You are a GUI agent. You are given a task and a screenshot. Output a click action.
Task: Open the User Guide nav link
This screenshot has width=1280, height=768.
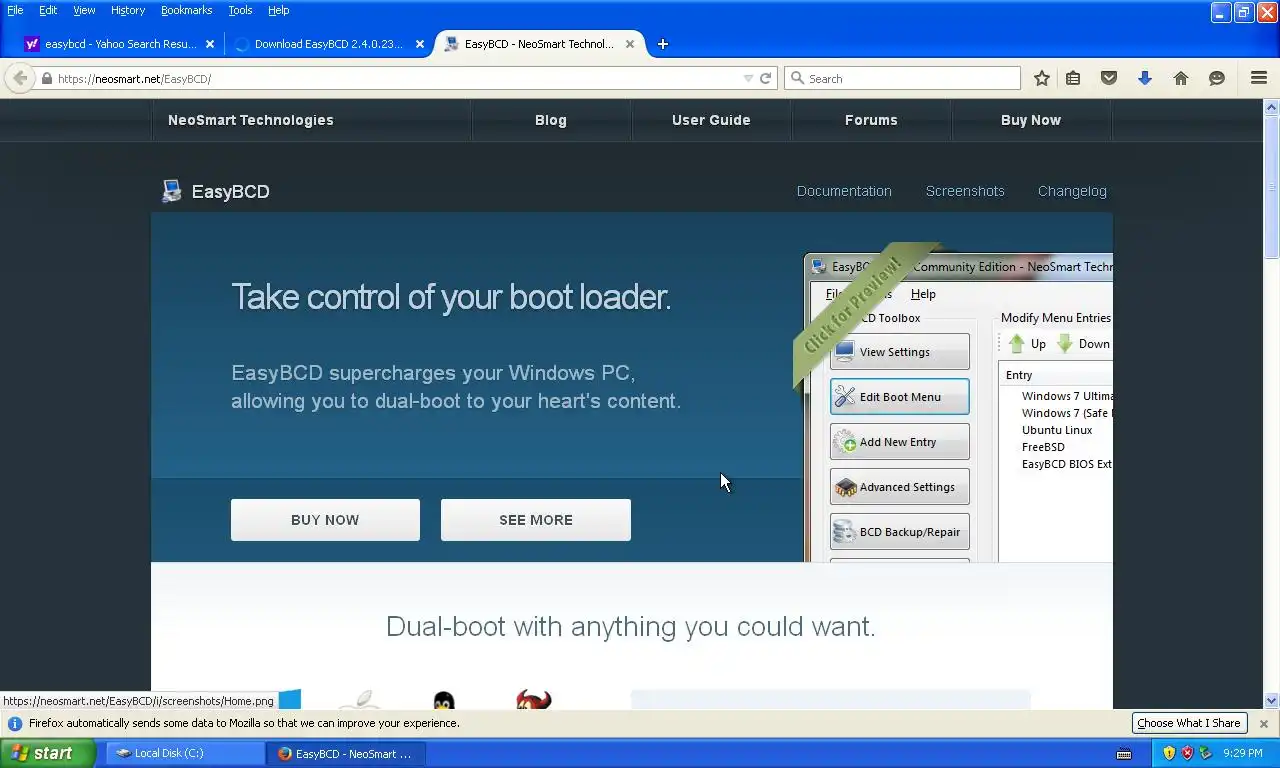pos(711,120)
